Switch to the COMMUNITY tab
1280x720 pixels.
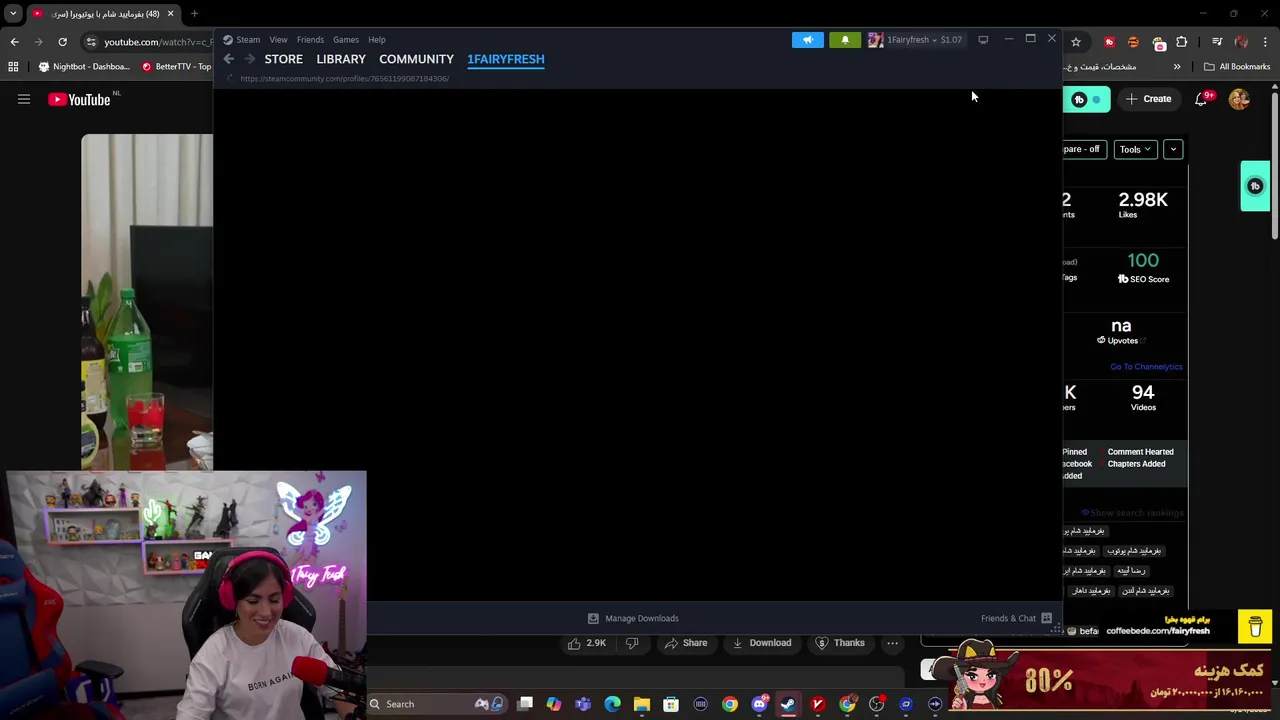pyautogui.click(x=416, y=59)
